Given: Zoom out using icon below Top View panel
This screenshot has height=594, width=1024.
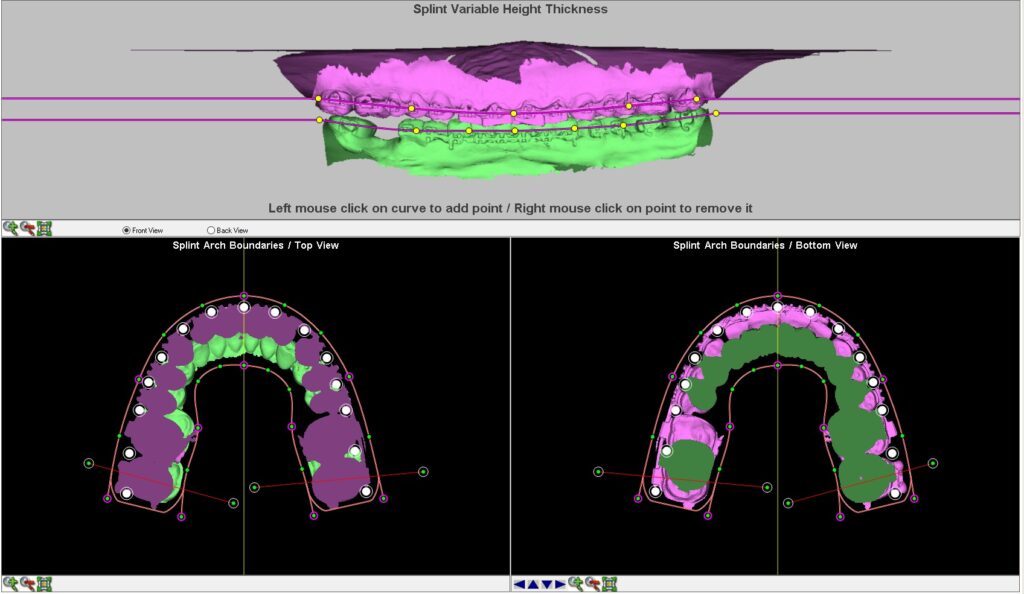Looking at the screenshot, I should coord(27,584).
